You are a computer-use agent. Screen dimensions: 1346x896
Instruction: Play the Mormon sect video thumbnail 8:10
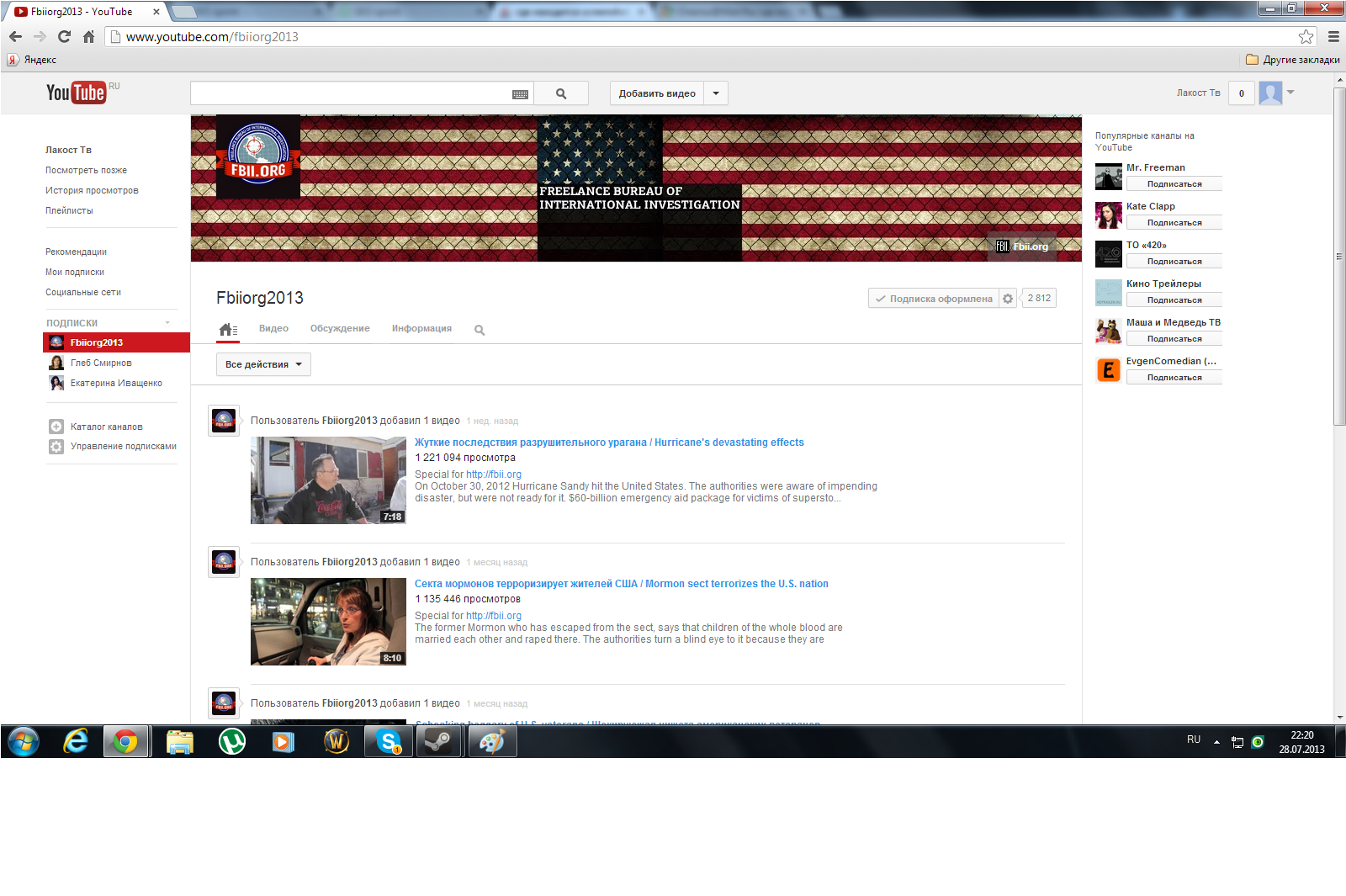coord(328,622)
